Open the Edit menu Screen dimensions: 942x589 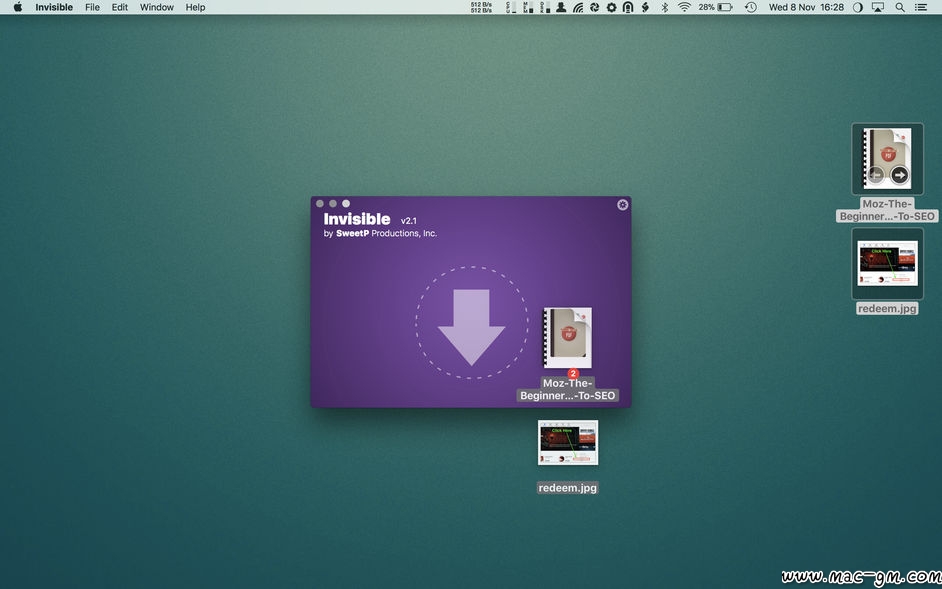click(x=120, y=7)
